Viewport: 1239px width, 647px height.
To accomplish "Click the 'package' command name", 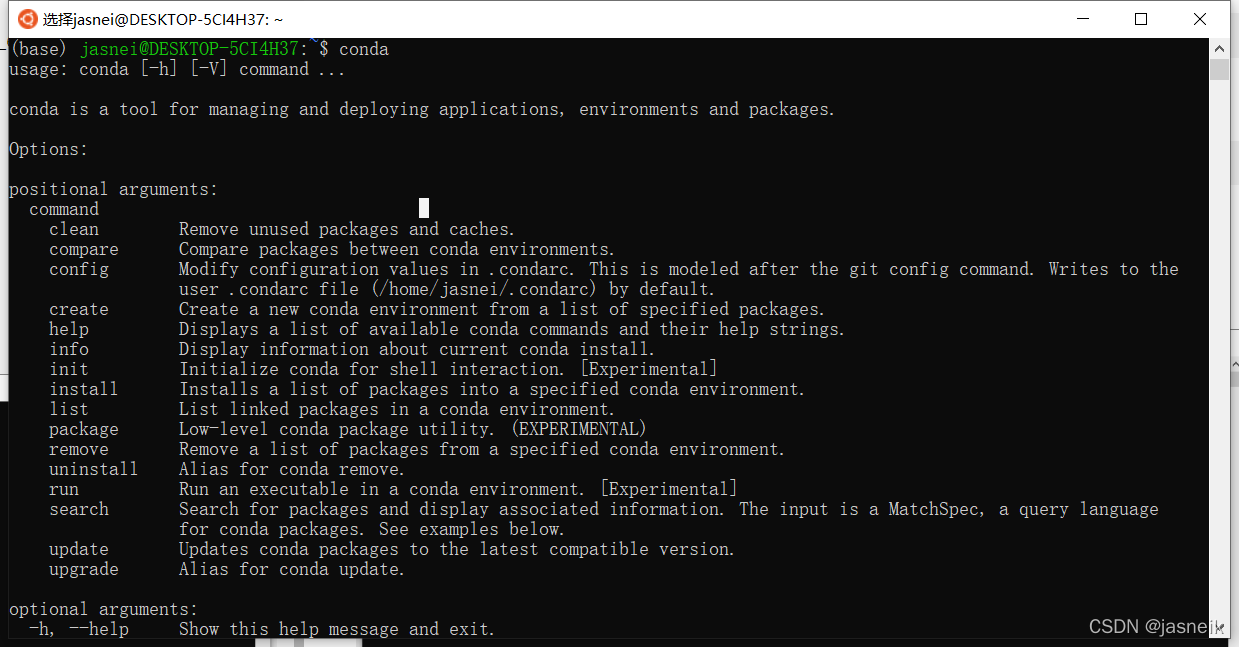I will [x=84, y=429].
